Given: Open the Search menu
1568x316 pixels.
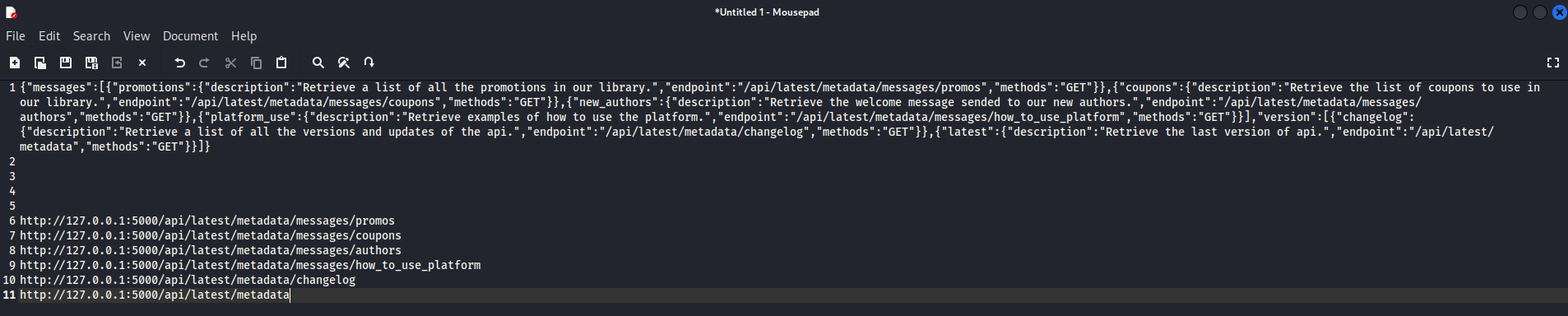Looking at the screenshot, I should click(x=91, y=36).
